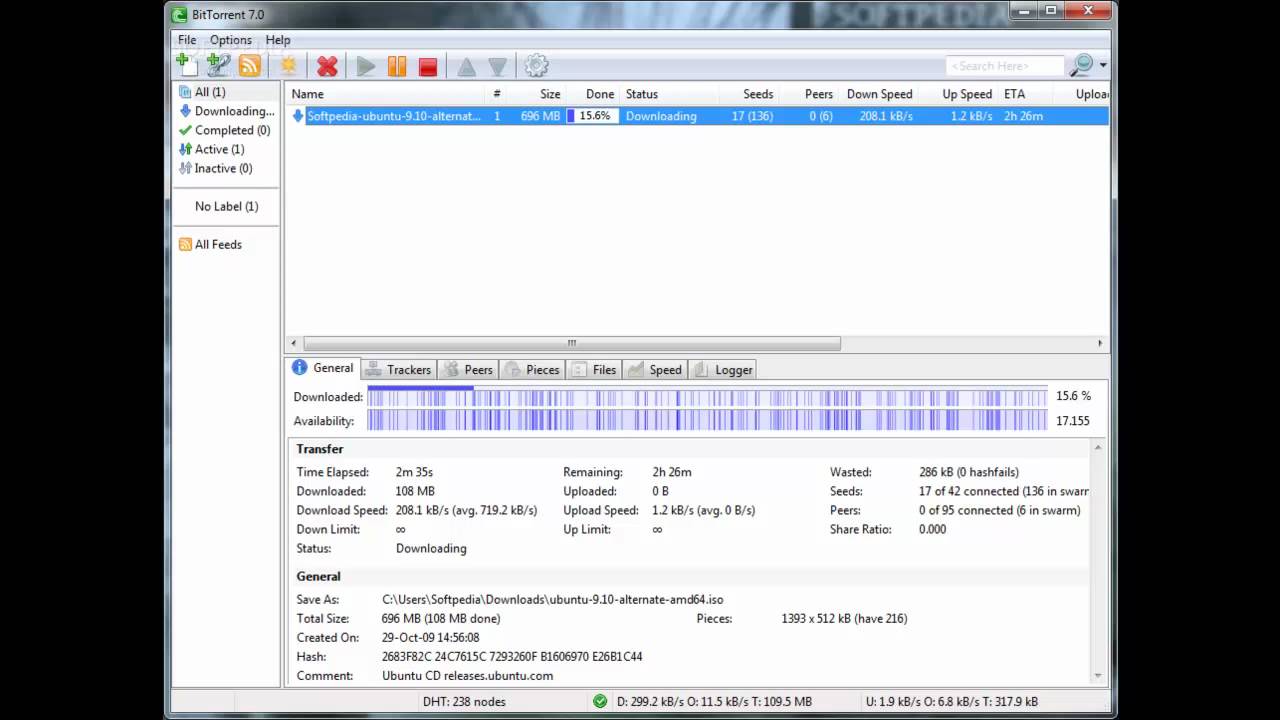
Task: Click the red Remove torrent icon
Action: click(327, 66)
